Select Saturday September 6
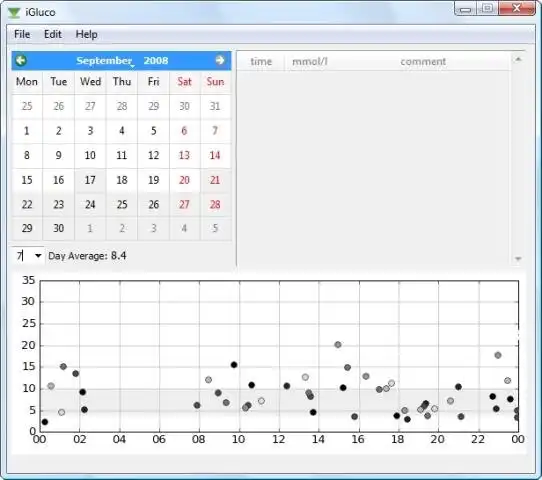The height and width of the screenshot is (480, 542). pyautogui.click(x=184, y=131)
